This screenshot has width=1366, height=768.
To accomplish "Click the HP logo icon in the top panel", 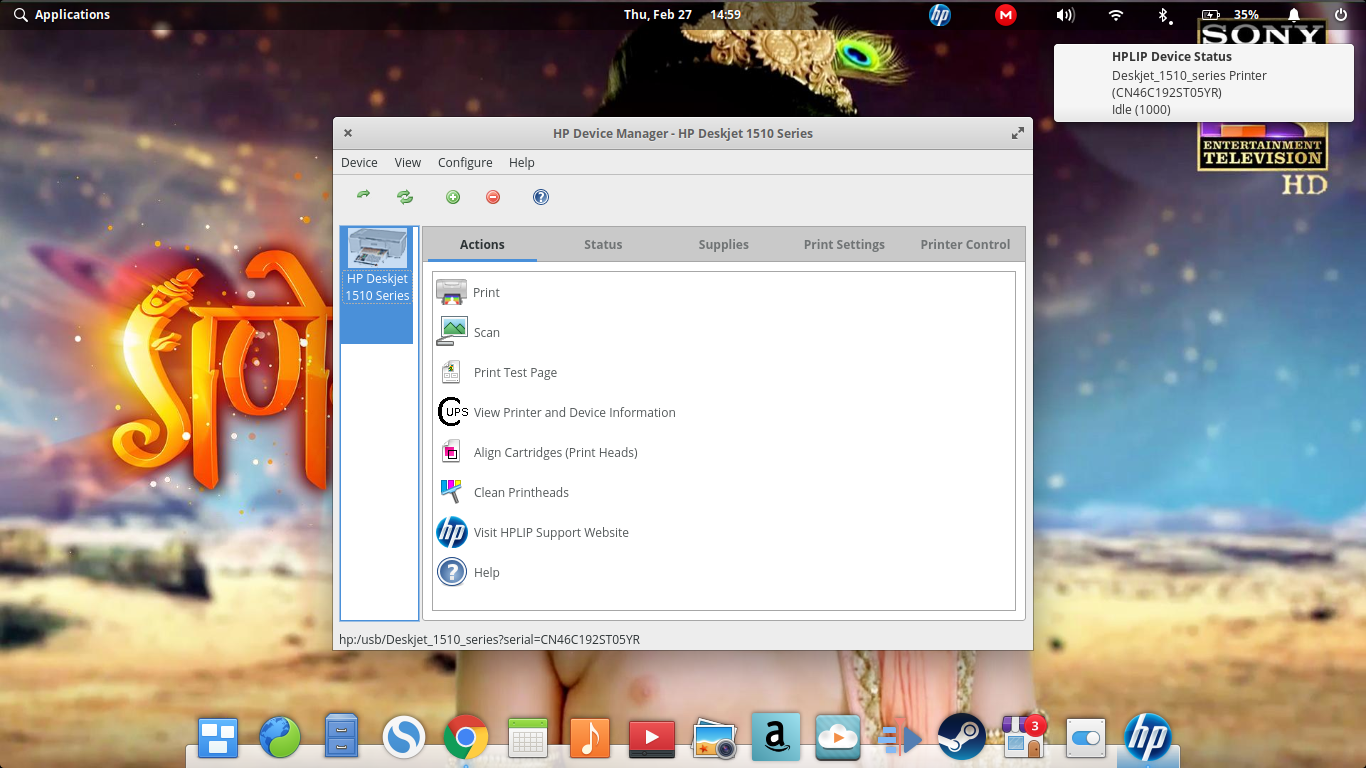I will (x=939, y=15).
